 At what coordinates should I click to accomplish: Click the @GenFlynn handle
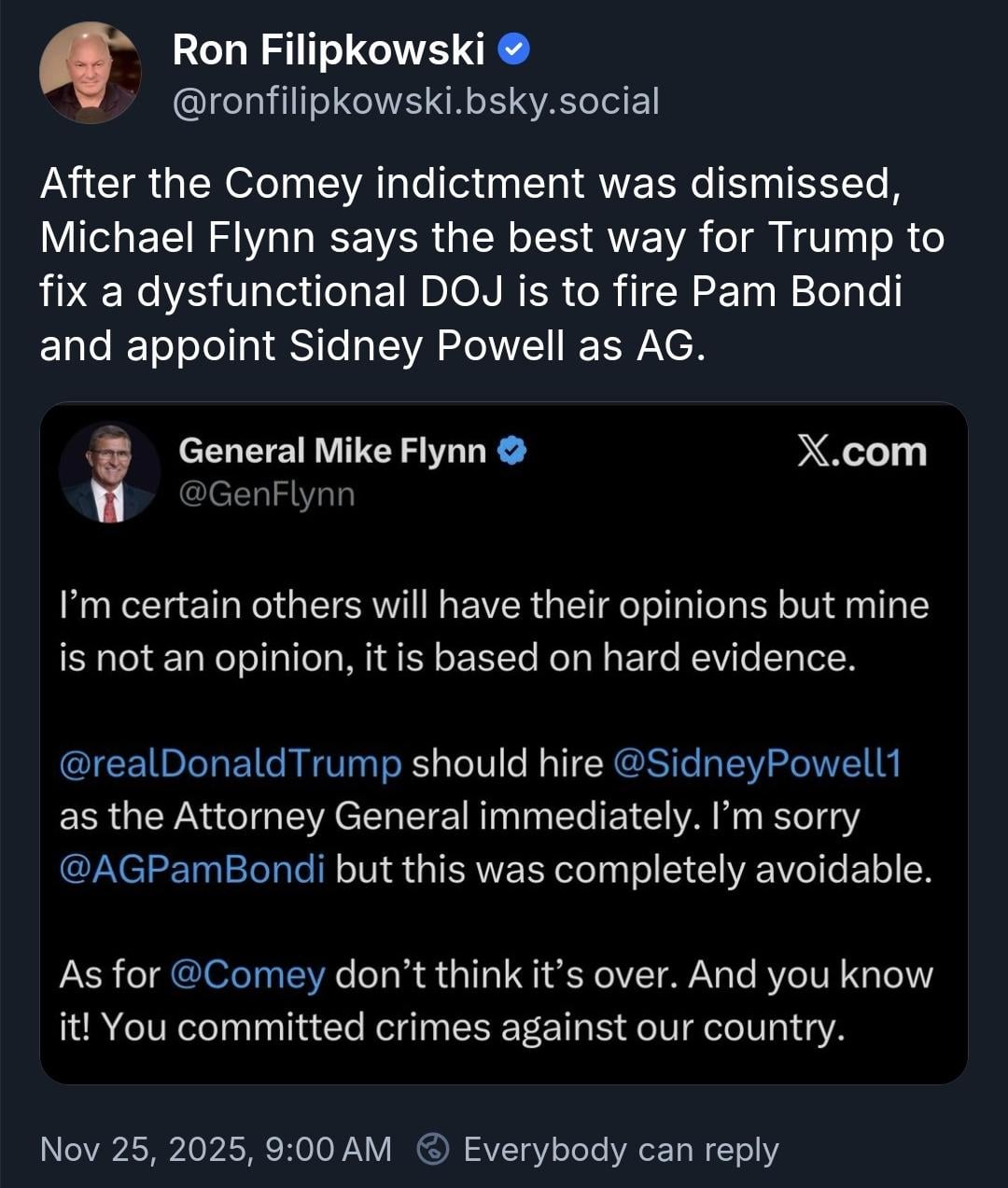point(267,494)
